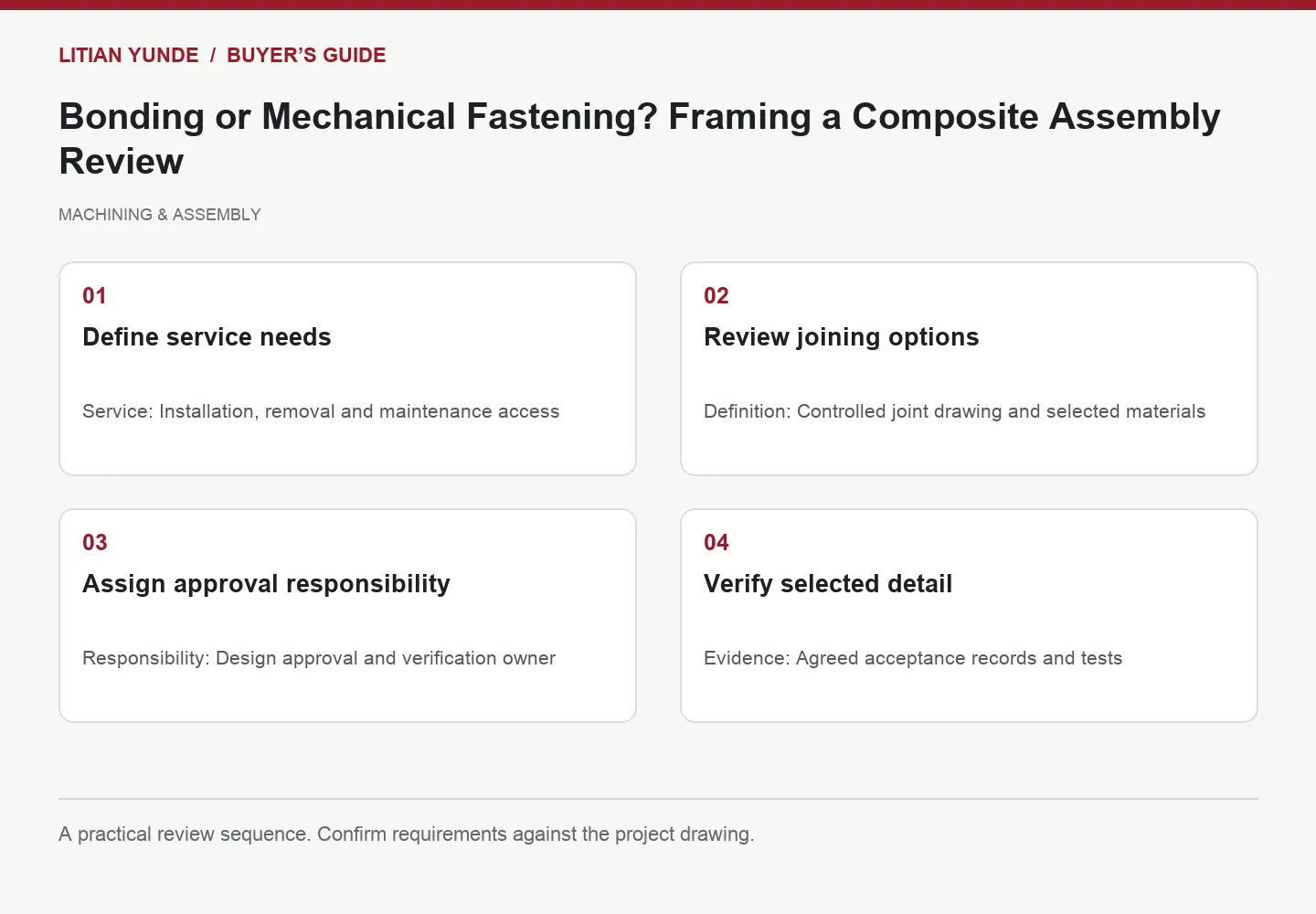Click step number 01

[95, 295]
